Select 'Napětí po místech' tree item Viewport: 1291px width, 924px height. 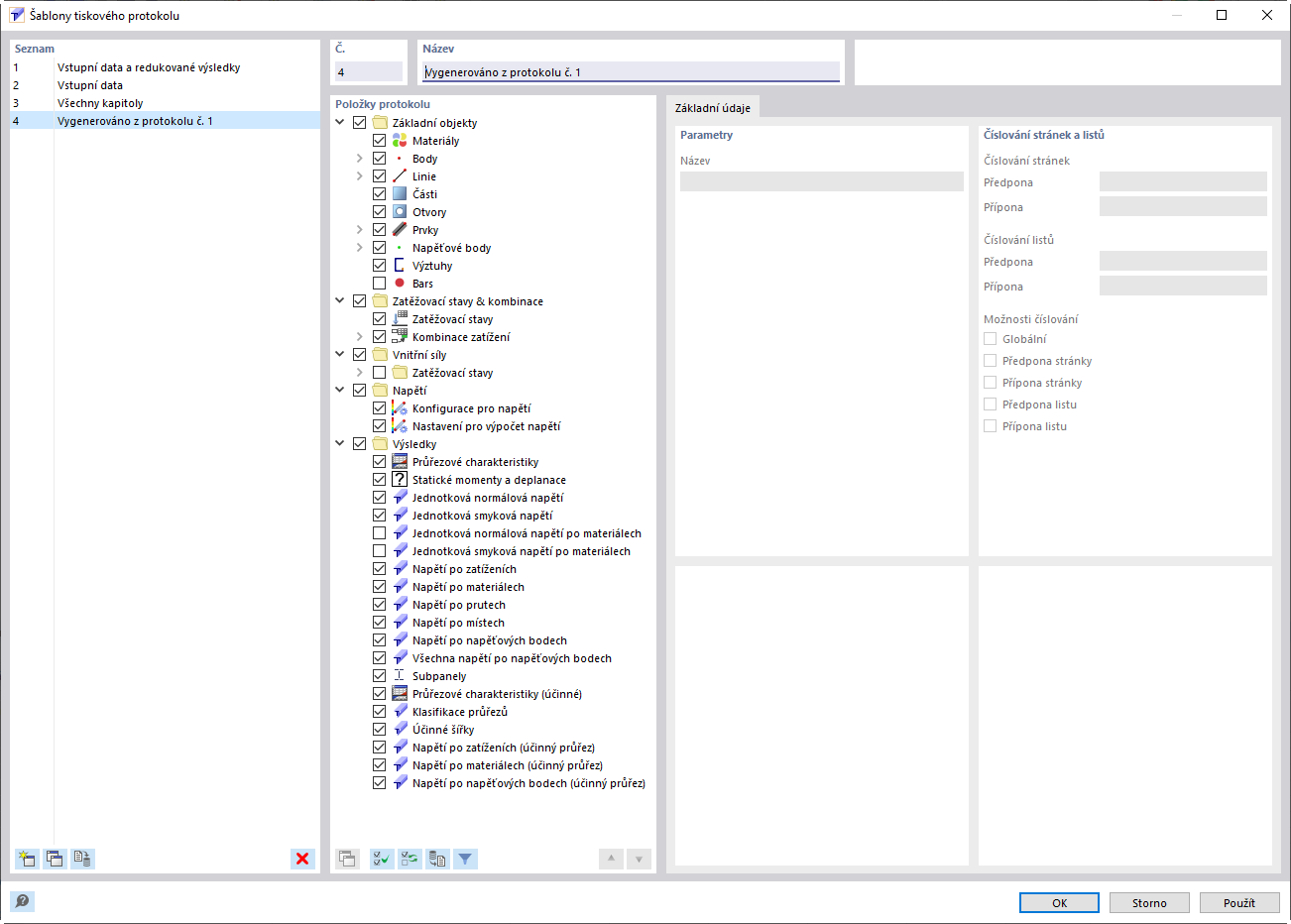pyautogui.click(x=458, y=623)
